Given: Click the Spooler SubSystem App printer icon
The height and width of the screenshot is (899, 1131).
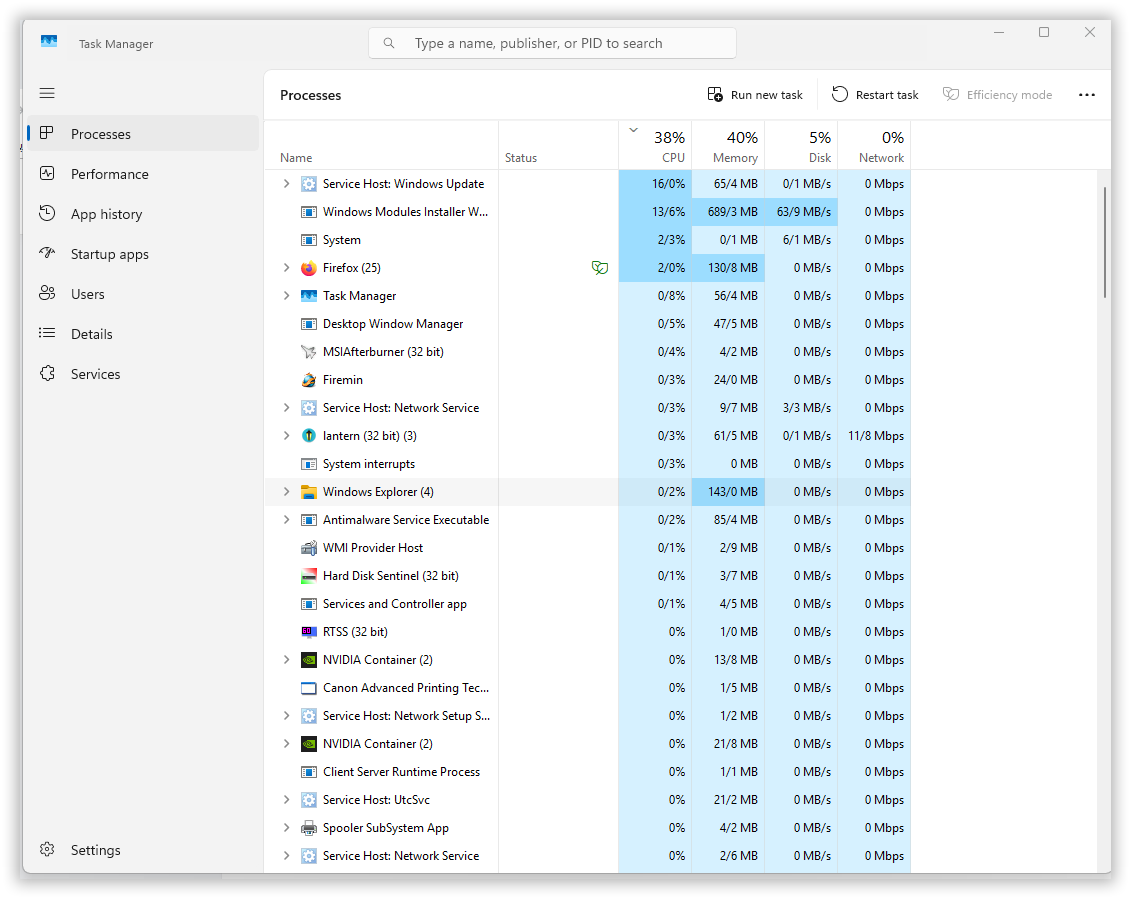Looking at the screenshot, I should coord(309,828).
